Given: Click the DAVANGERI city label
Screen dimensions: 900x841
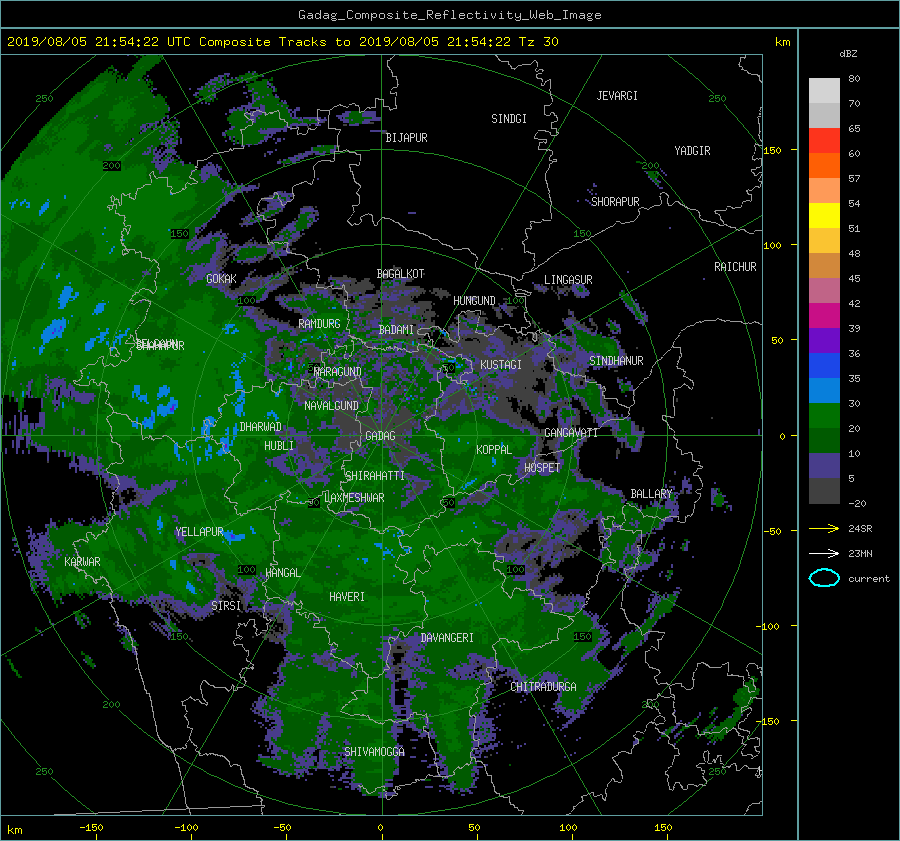Looking at the screenshot, I should 447,638.
